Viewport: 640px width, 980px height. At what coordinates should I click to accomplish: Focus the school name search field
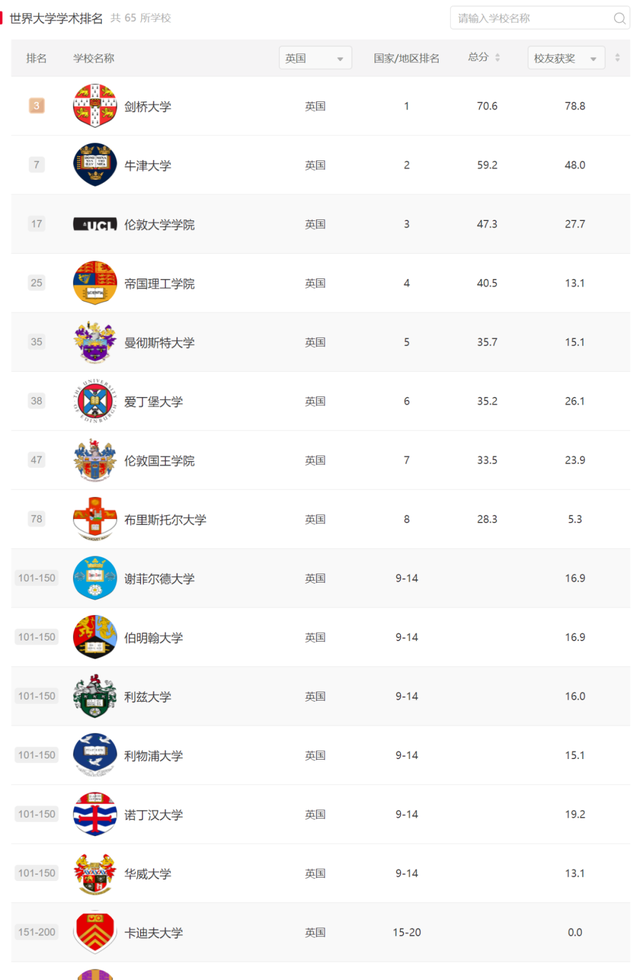530,18
